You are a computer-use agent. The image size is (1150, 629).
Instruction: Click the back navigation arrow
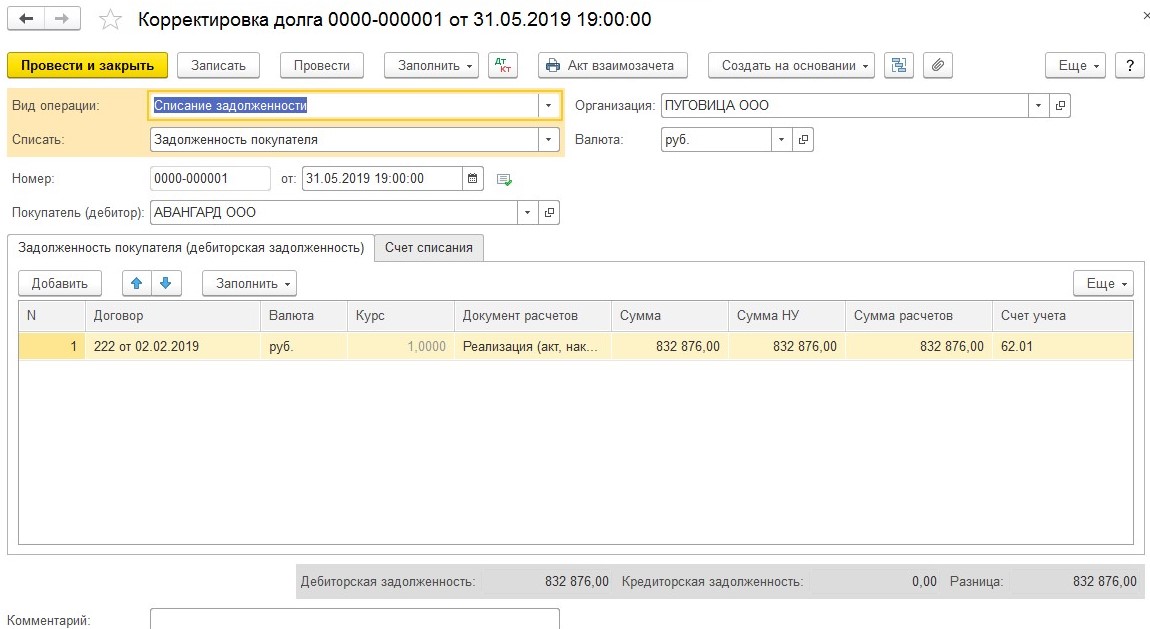pyautogui.click(x=27, y=20)
